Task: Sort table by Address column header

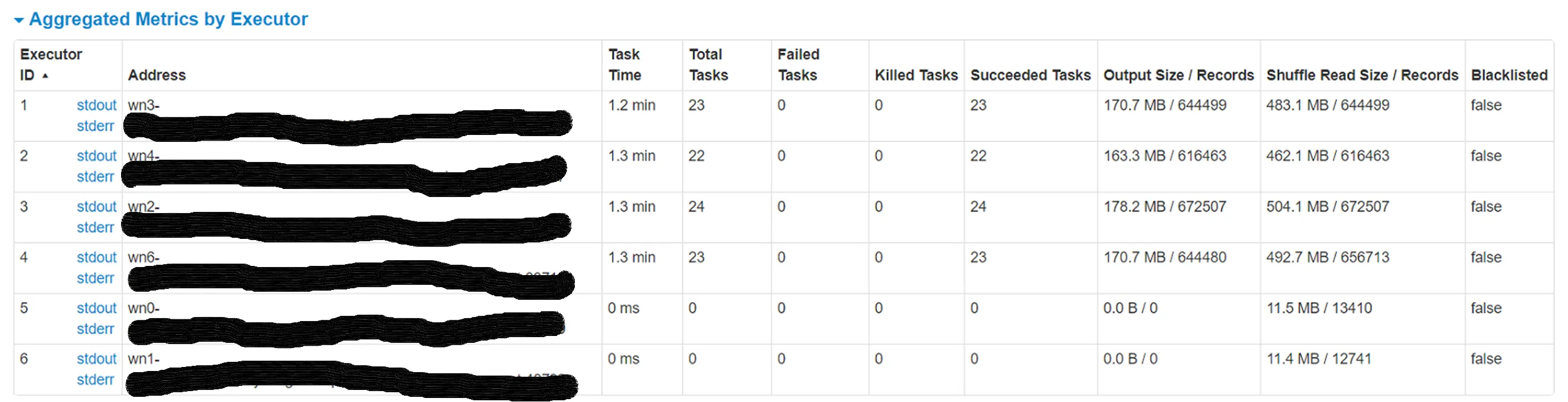Action: (157, 75)
